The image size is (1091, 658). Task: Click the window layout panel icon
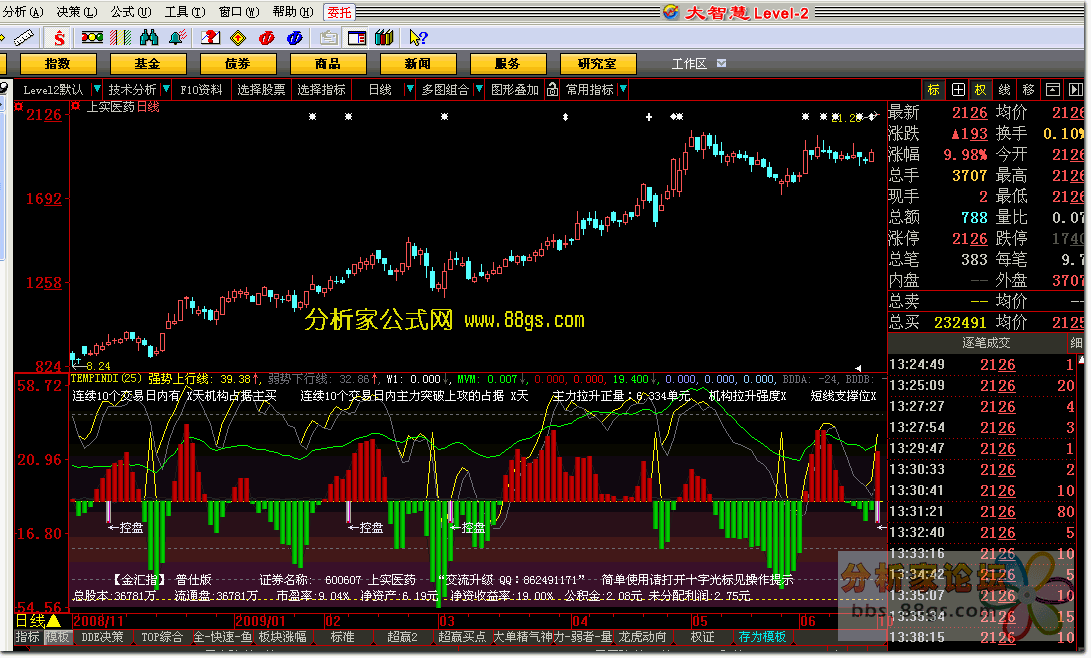(357, 38)
